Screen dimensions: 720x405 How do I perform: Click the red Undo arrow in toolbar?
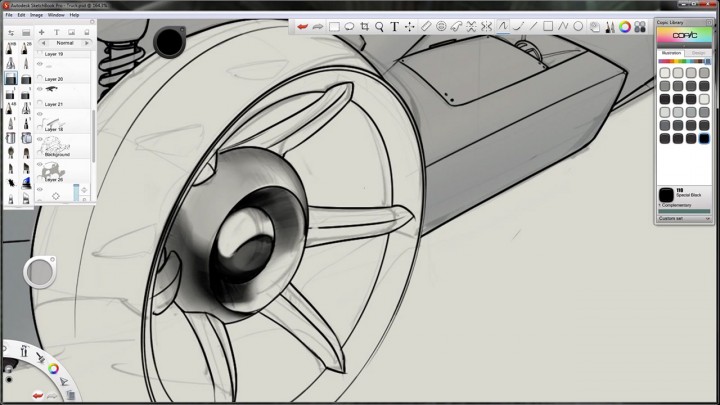pos(303,27)
